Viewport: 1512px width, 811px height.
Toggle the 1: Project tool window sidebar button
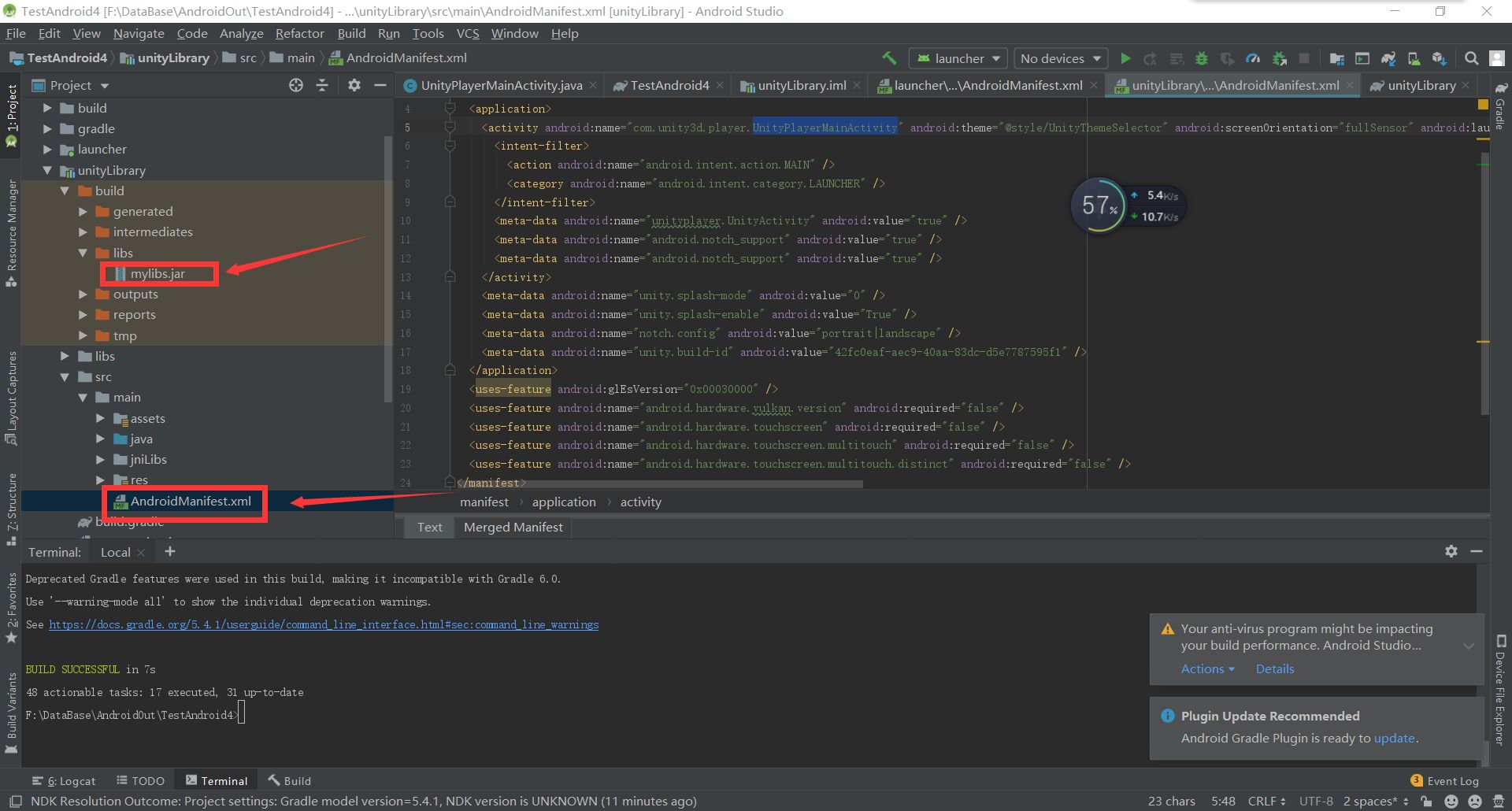coord(11,115)
